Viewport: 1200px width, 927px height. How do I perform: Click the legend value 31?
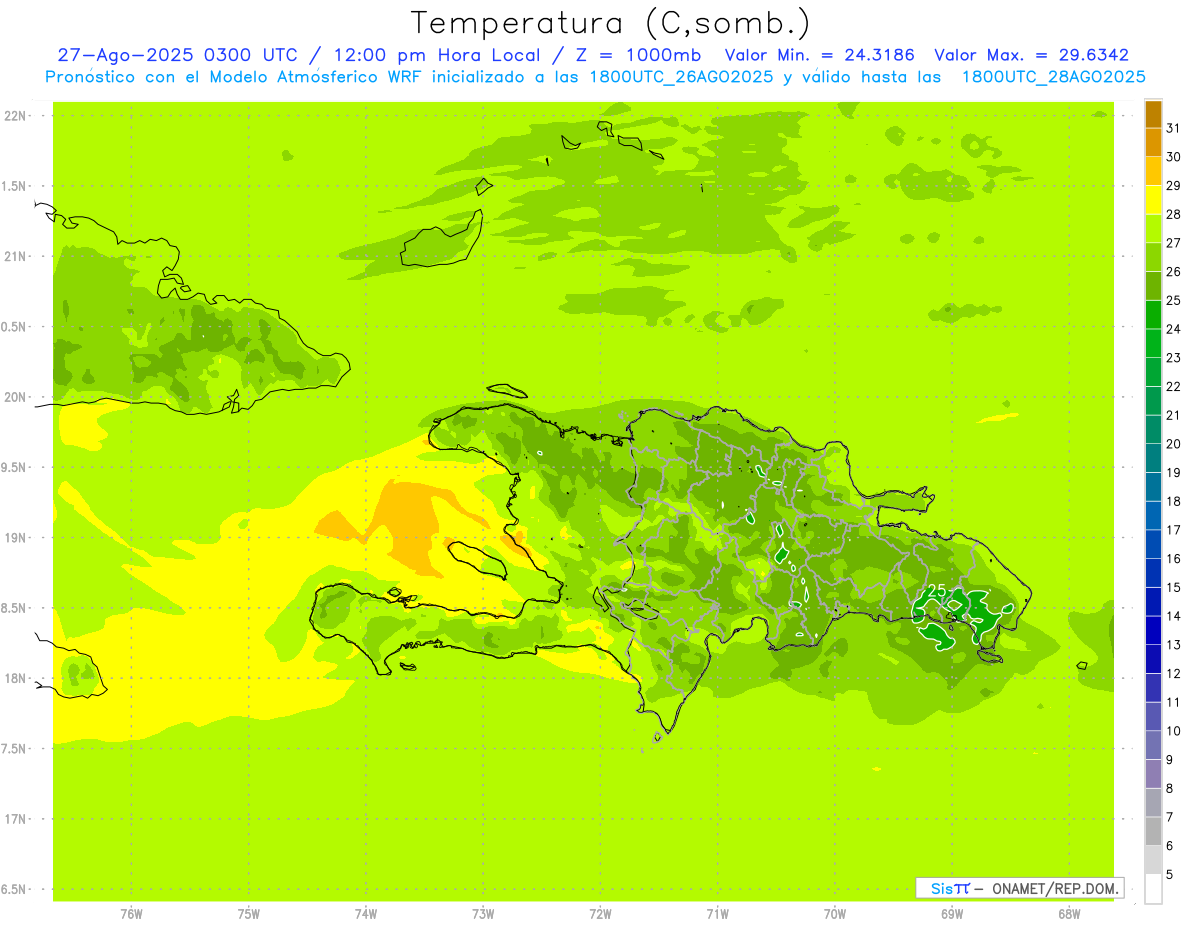[x=1174, y=128]
